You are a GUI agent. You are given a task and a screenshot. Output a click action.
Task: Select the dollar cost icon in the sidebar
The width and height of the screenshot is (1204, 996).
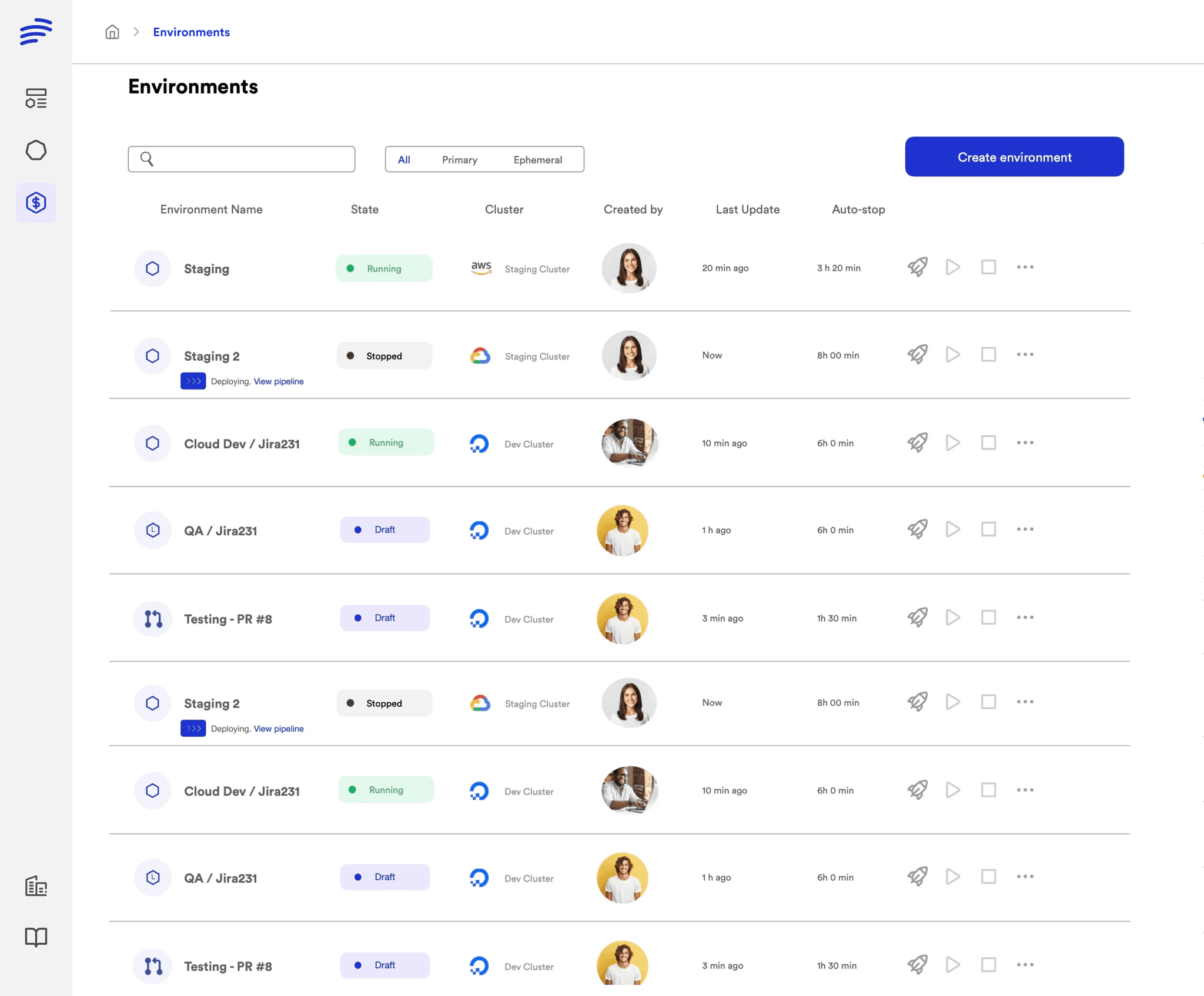pos(36,203)
